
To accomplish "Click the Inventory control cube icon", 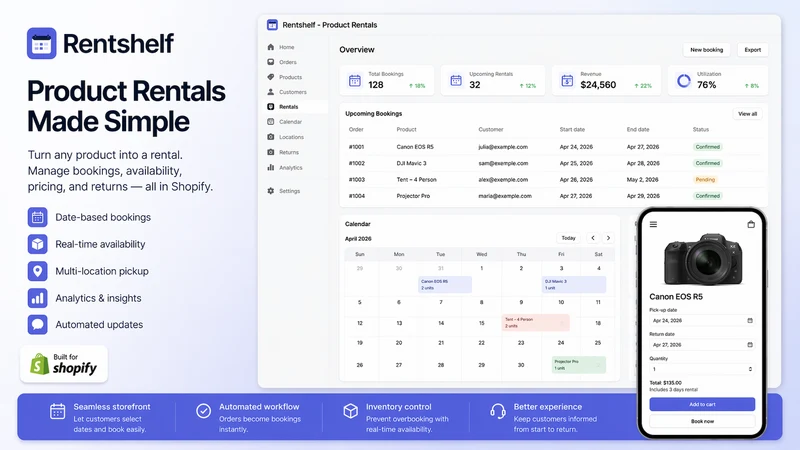I will click(x=351, y=411).
